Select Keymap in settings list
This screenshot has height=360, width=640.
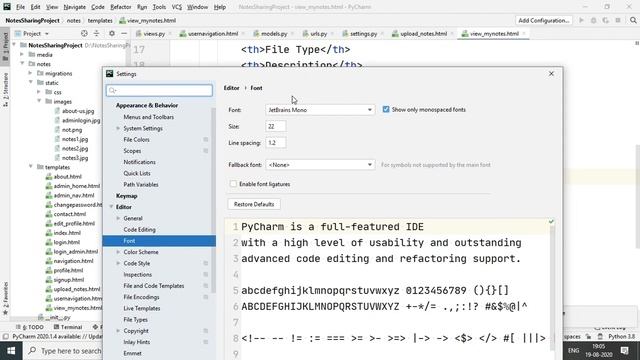tap(127, 196)
